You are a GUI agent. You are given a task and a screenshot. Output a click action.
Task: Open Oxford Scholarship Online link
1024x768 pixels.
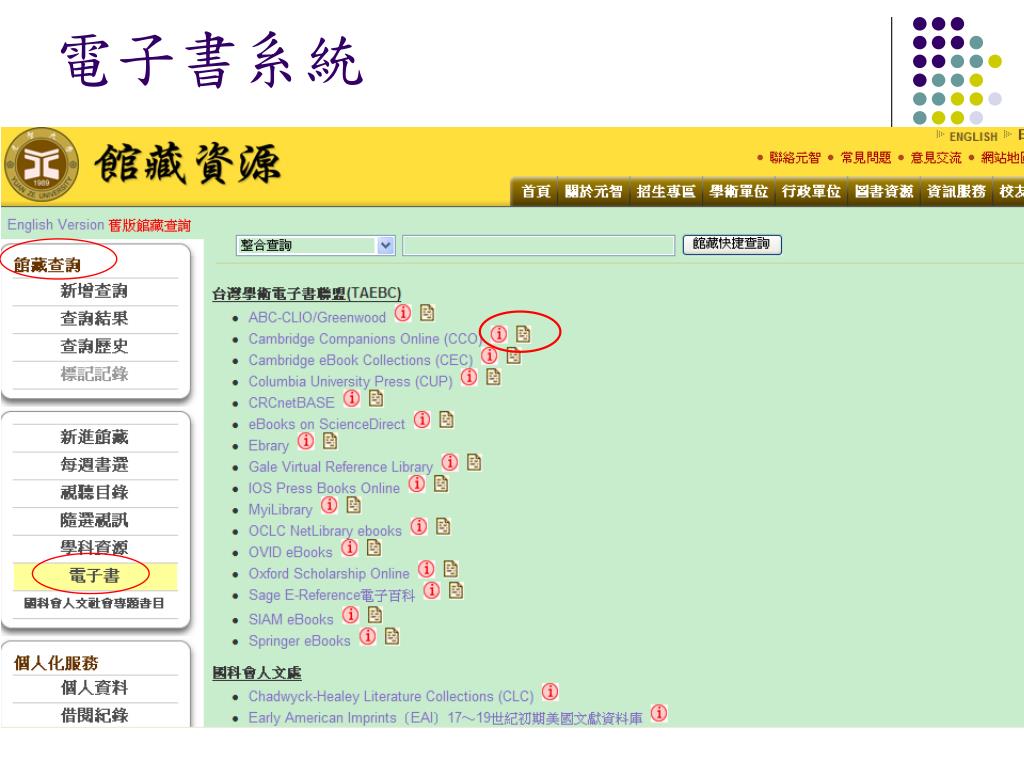[329, 574]
